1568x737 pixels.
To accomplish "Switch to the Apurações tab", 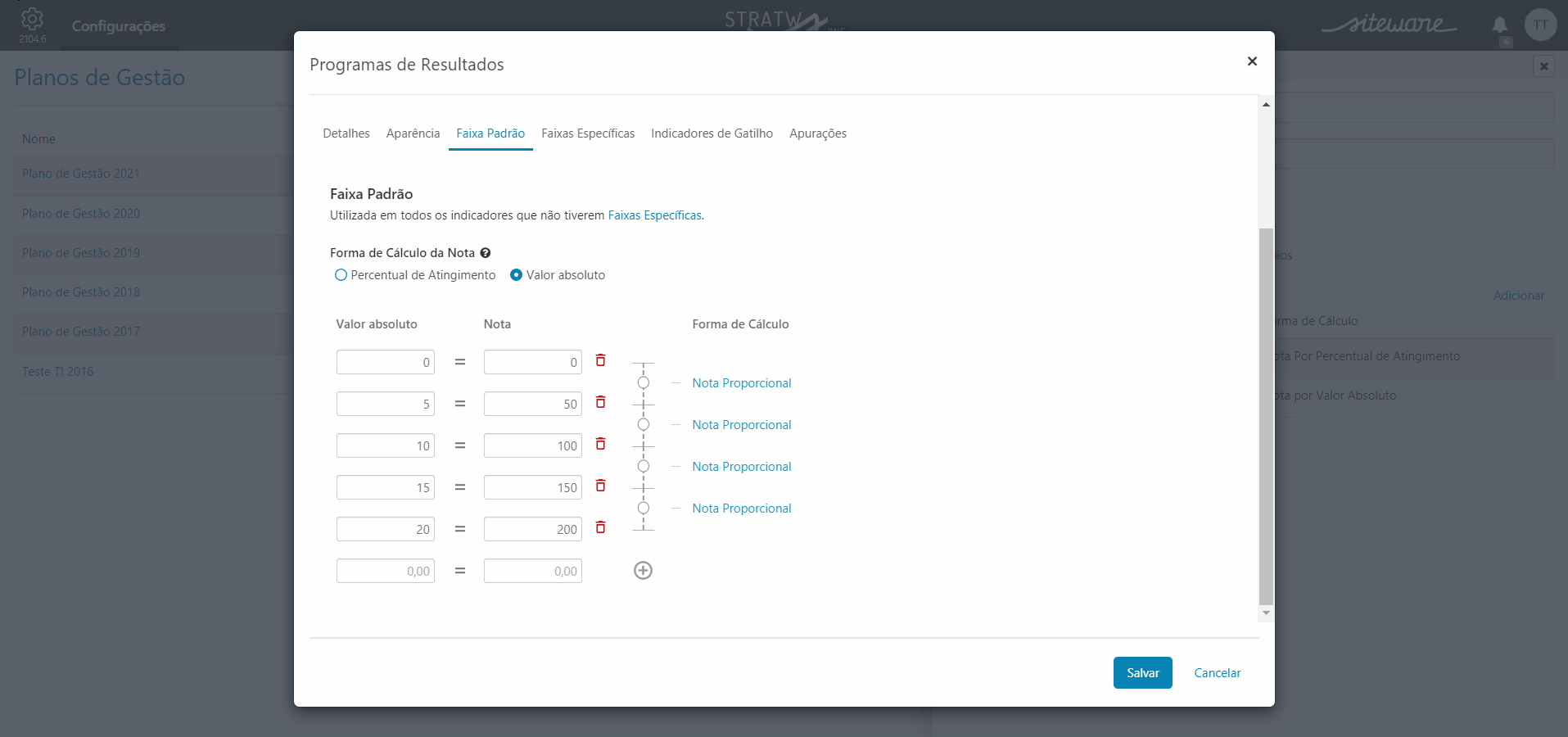I will point(818,133).
